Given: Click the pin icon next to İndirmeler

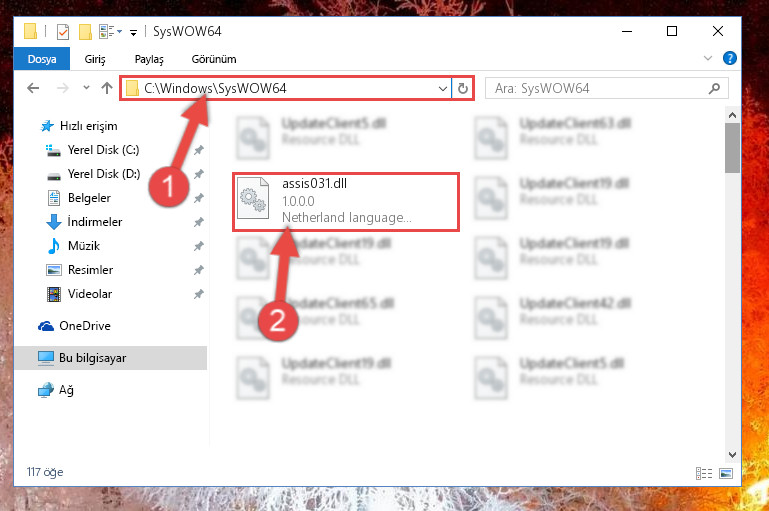Looking at the screenshot, I should point(199,222).
